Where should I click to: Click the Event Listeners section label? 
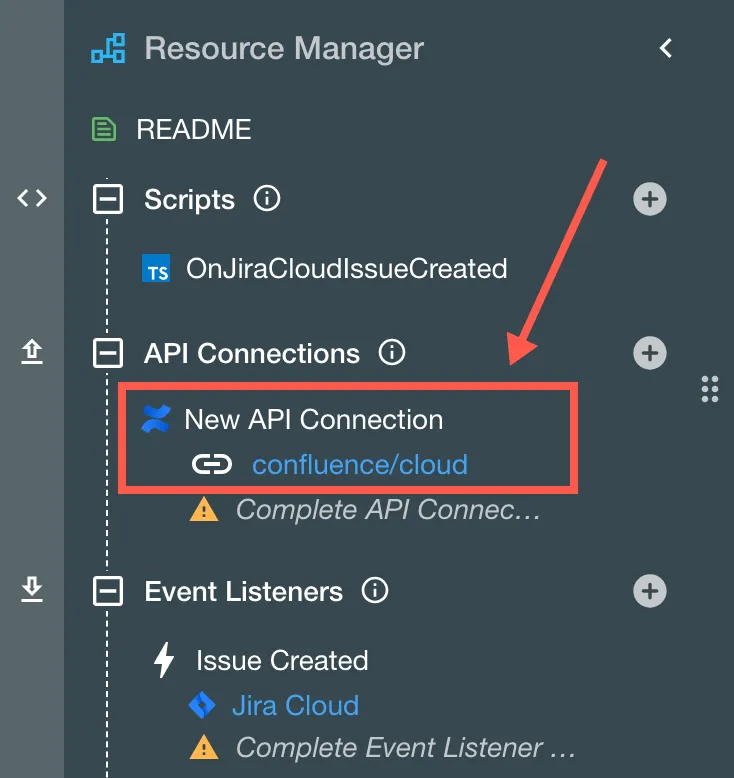tap(243, 591)
